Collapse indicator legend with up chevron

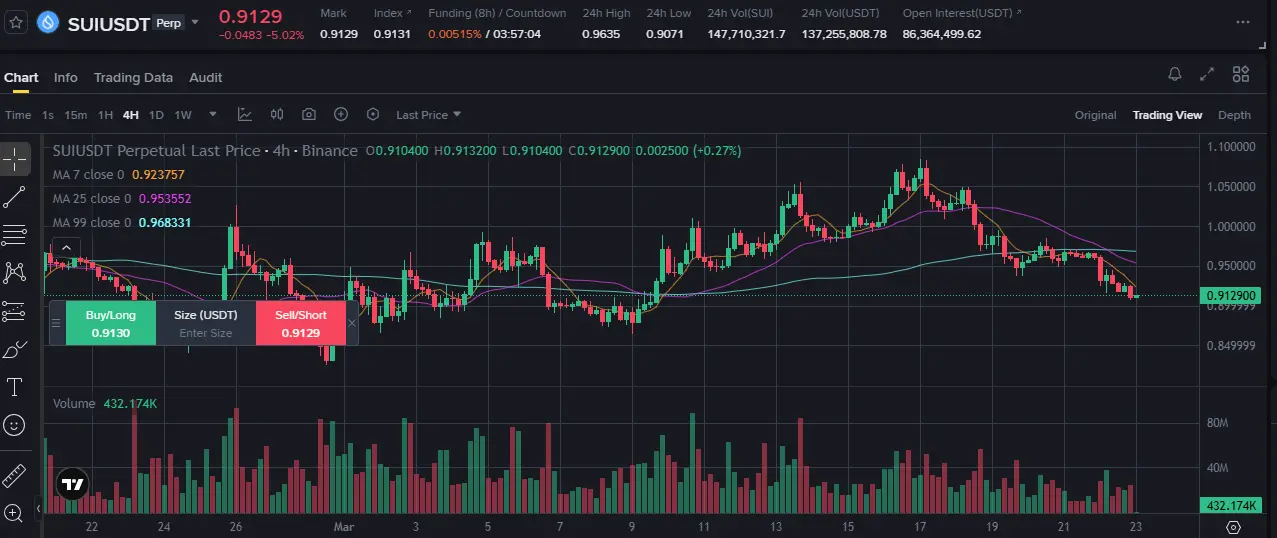pos(66,247)
